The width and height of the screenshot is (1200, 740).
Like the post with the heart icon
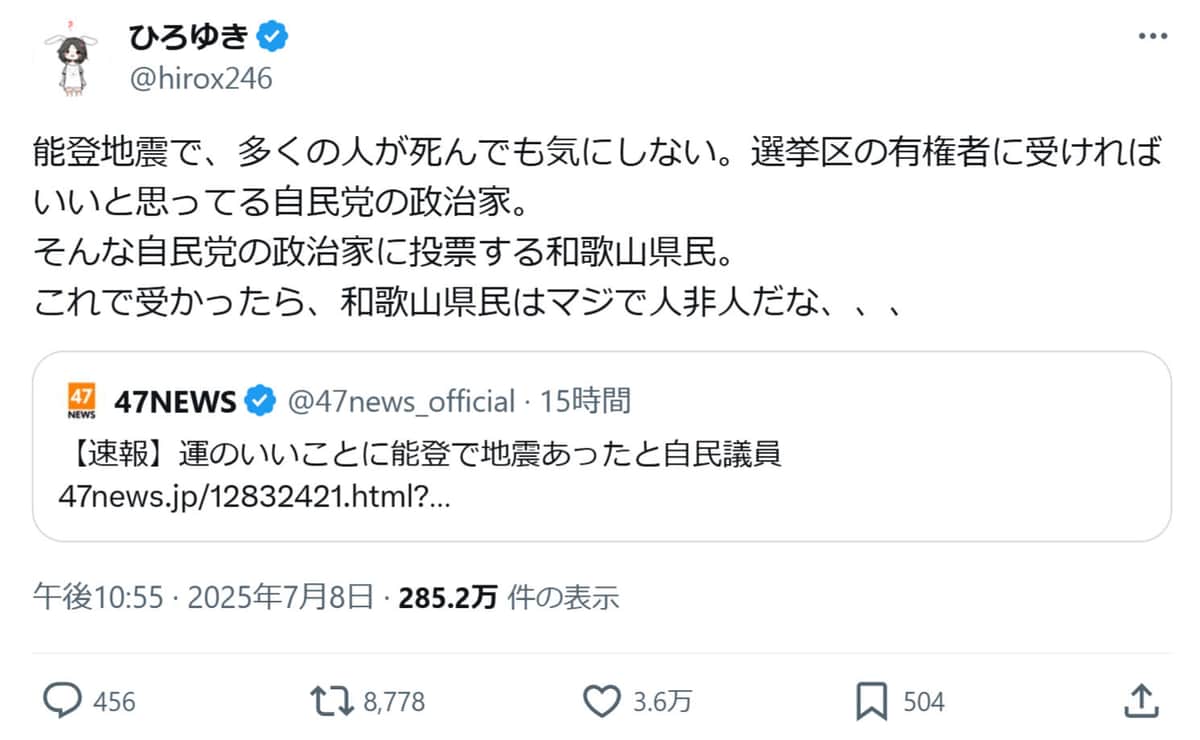click(601, 702)
